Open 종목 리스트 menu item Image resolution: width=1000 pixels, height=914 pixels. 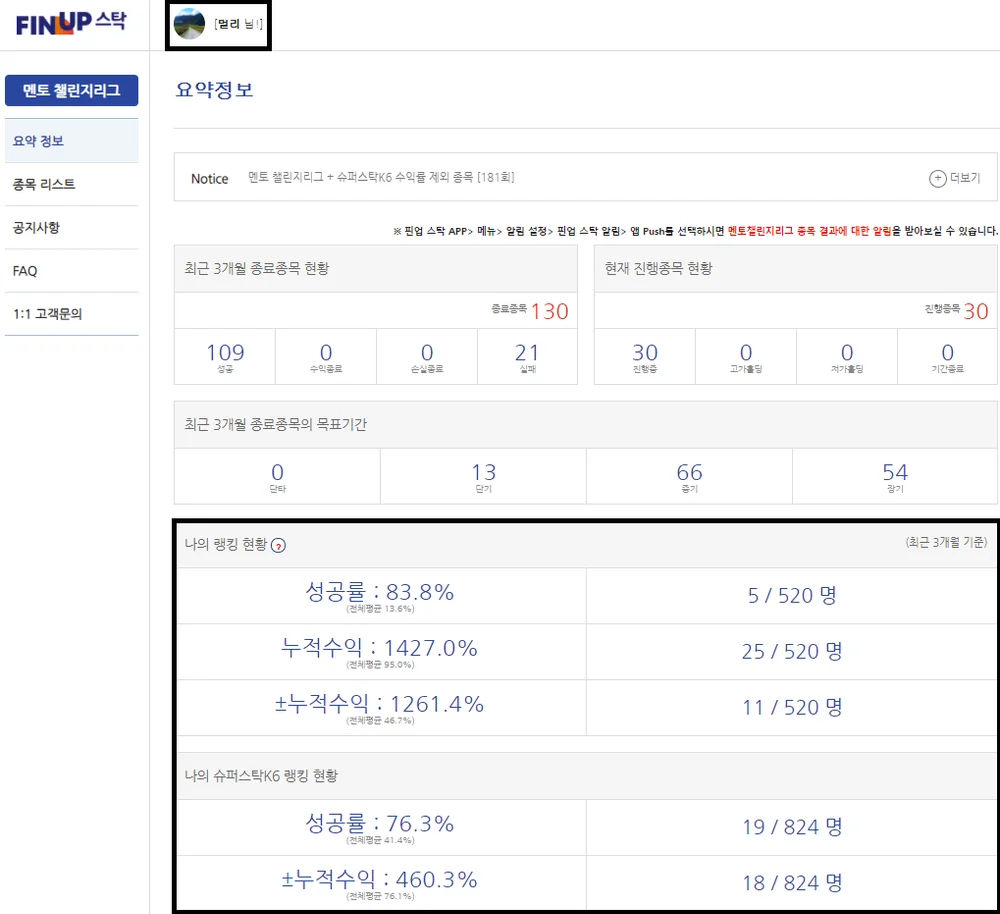(44, 184)
